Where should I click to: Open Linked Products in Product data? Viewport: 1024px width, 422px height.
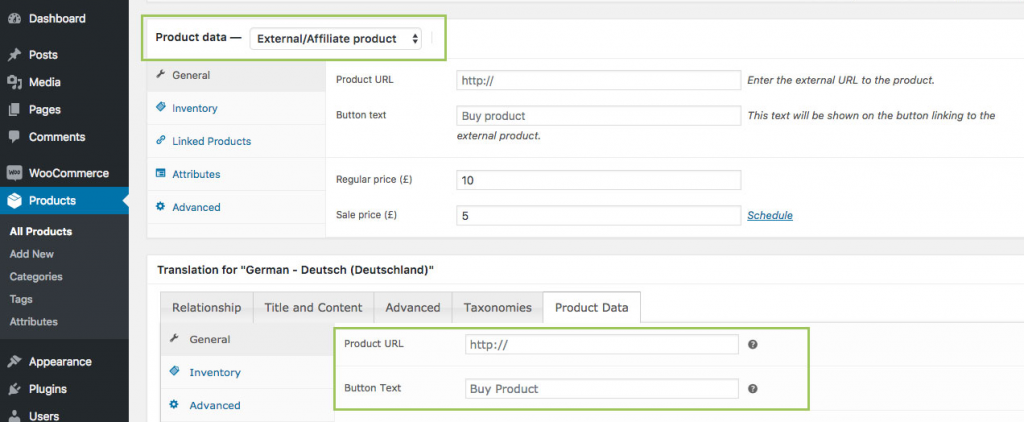coord(211,141)
